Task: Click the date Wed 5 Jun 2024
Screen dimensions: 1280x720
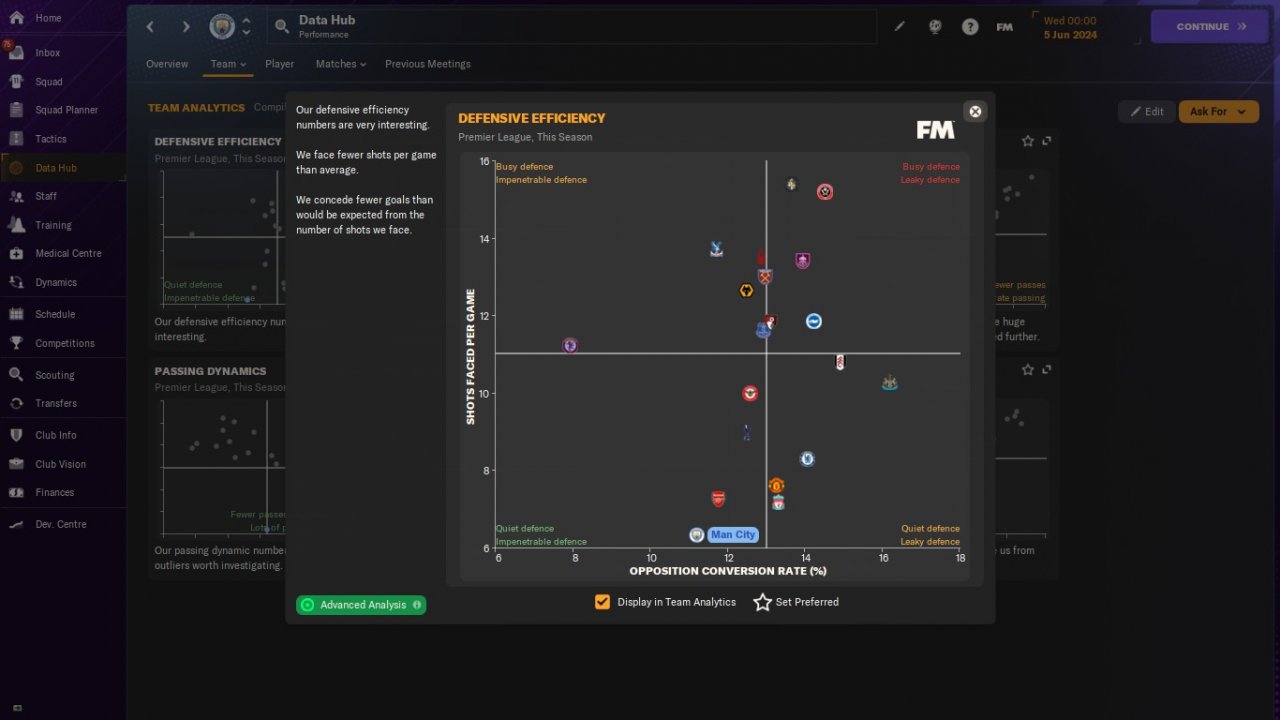Action: point(1070,27)
